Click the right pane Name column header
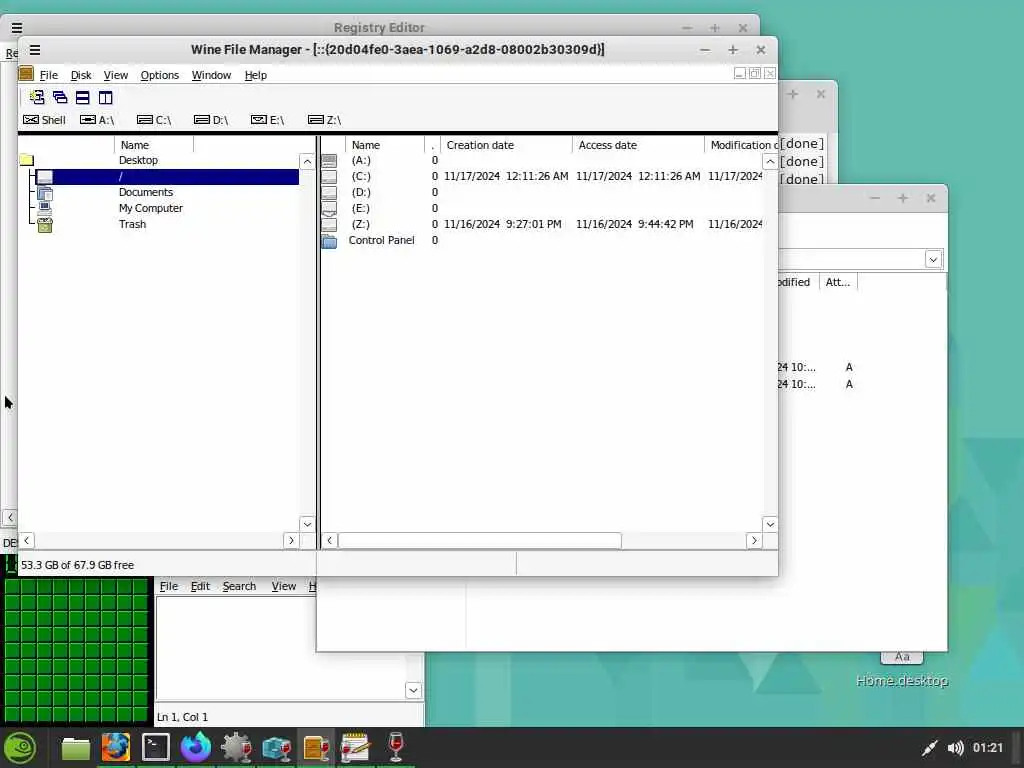 point(385,145)
